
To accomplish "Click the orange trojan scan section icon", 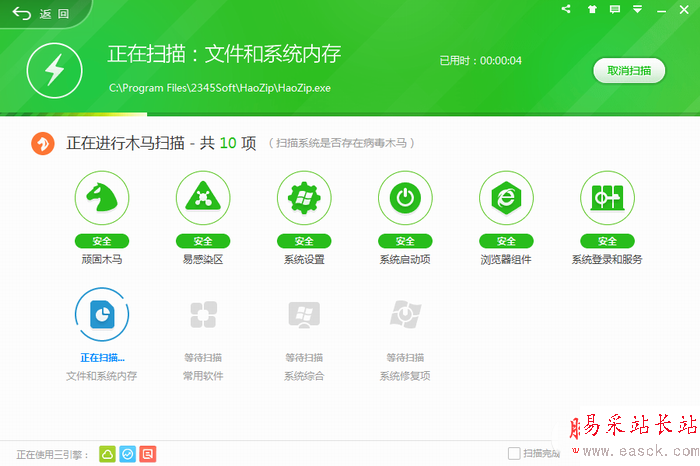I will pos(43,143).
